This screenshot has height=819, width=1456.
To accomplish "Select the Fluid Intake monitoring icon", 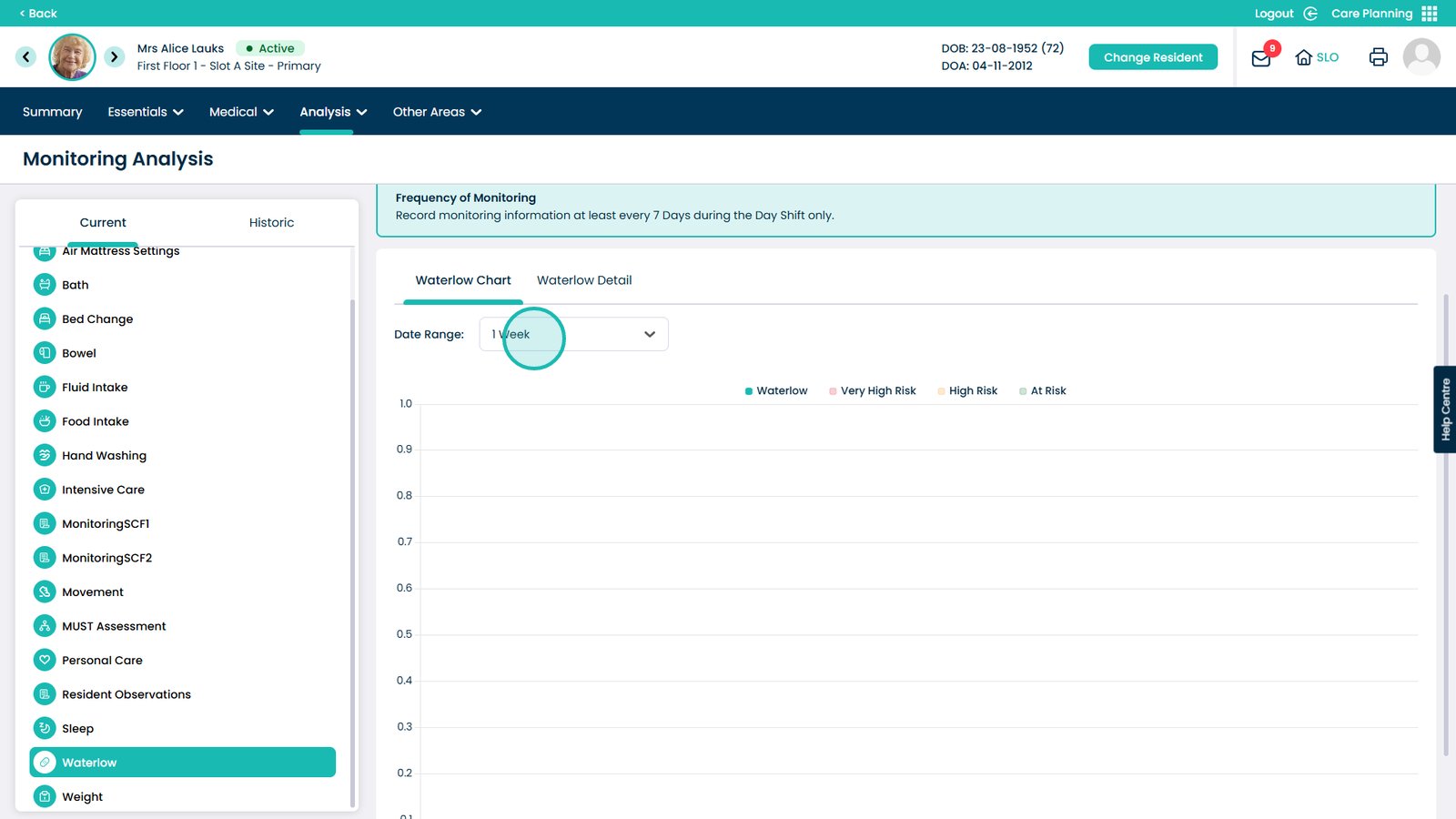I will coord(45,387).
